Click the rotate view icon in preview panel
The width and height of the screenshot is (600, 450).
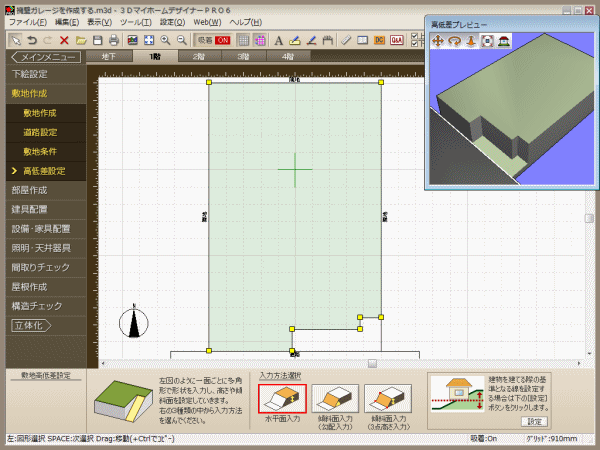pyautogui.click(x=454, y=41)
